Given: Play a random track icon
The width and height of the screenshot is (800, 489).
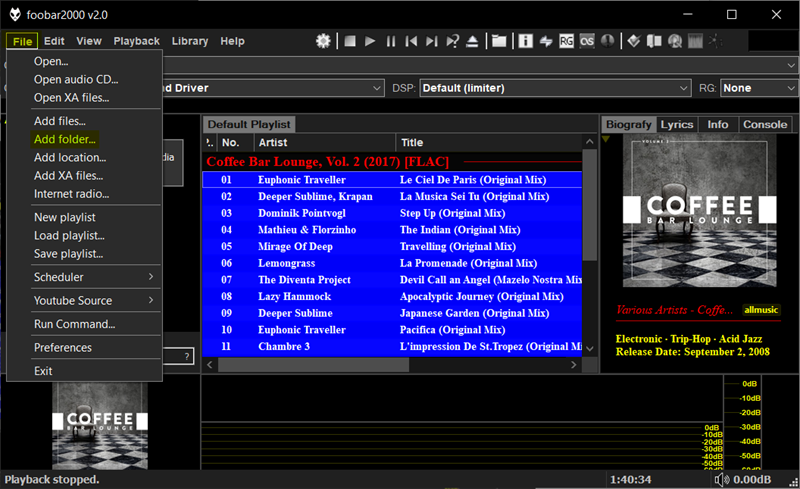Looking at the screenshot, I should (452, 41).
